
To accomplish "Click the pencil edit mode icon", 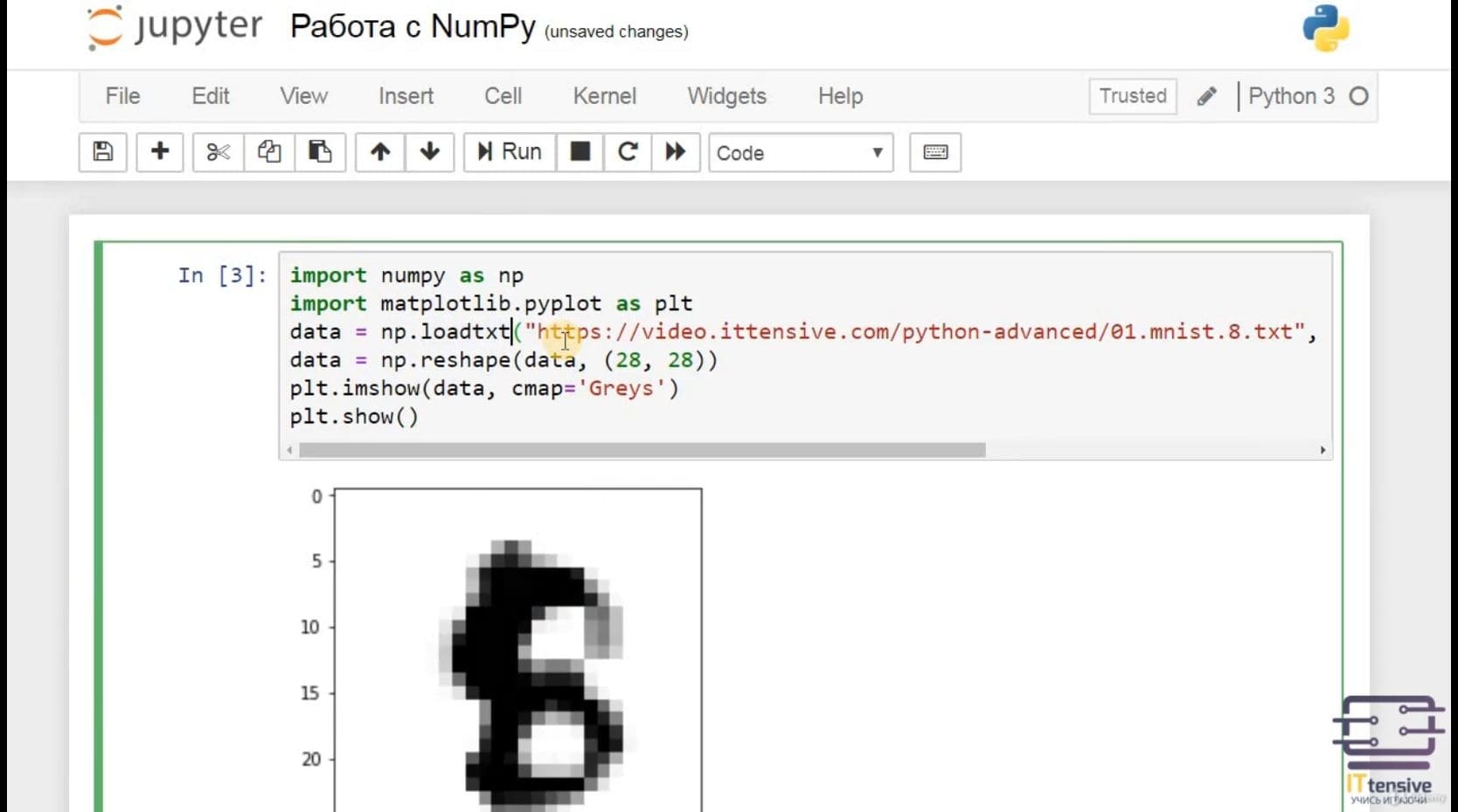I will pyautogui.click(x=1207, y=96).
